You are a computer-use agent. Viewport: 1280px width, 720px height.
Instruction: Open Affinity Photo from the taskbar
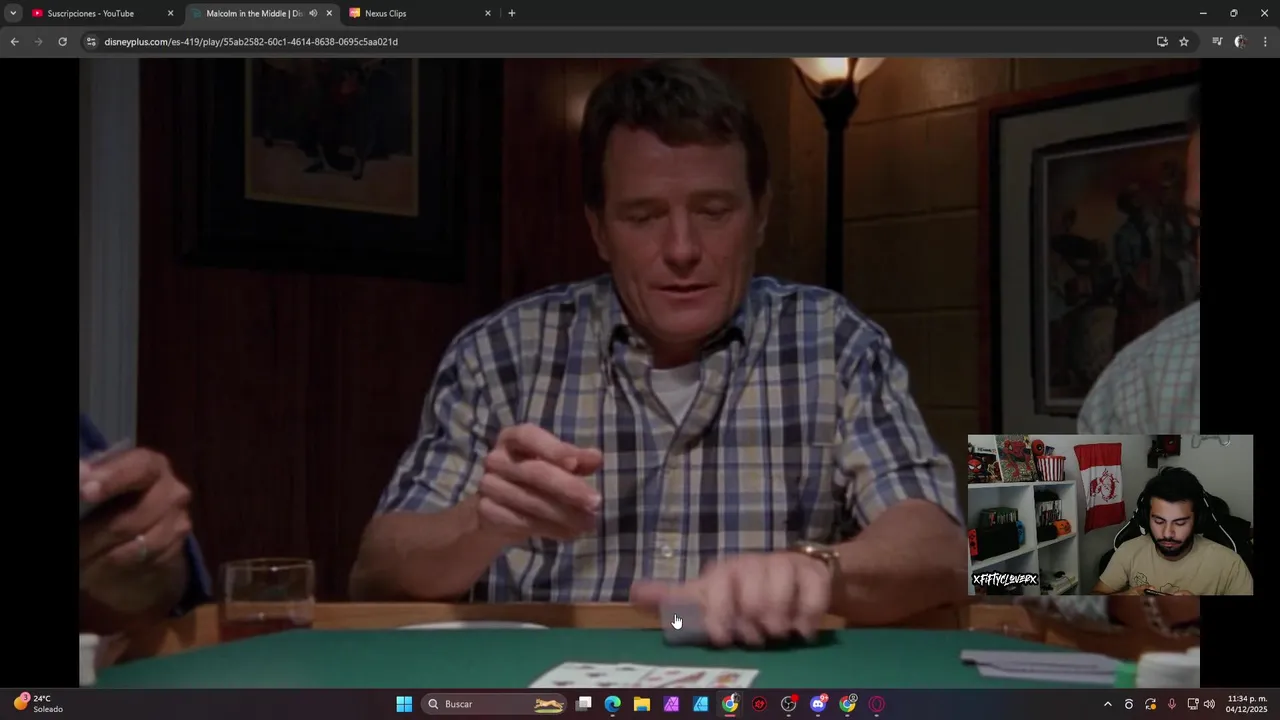671,704
